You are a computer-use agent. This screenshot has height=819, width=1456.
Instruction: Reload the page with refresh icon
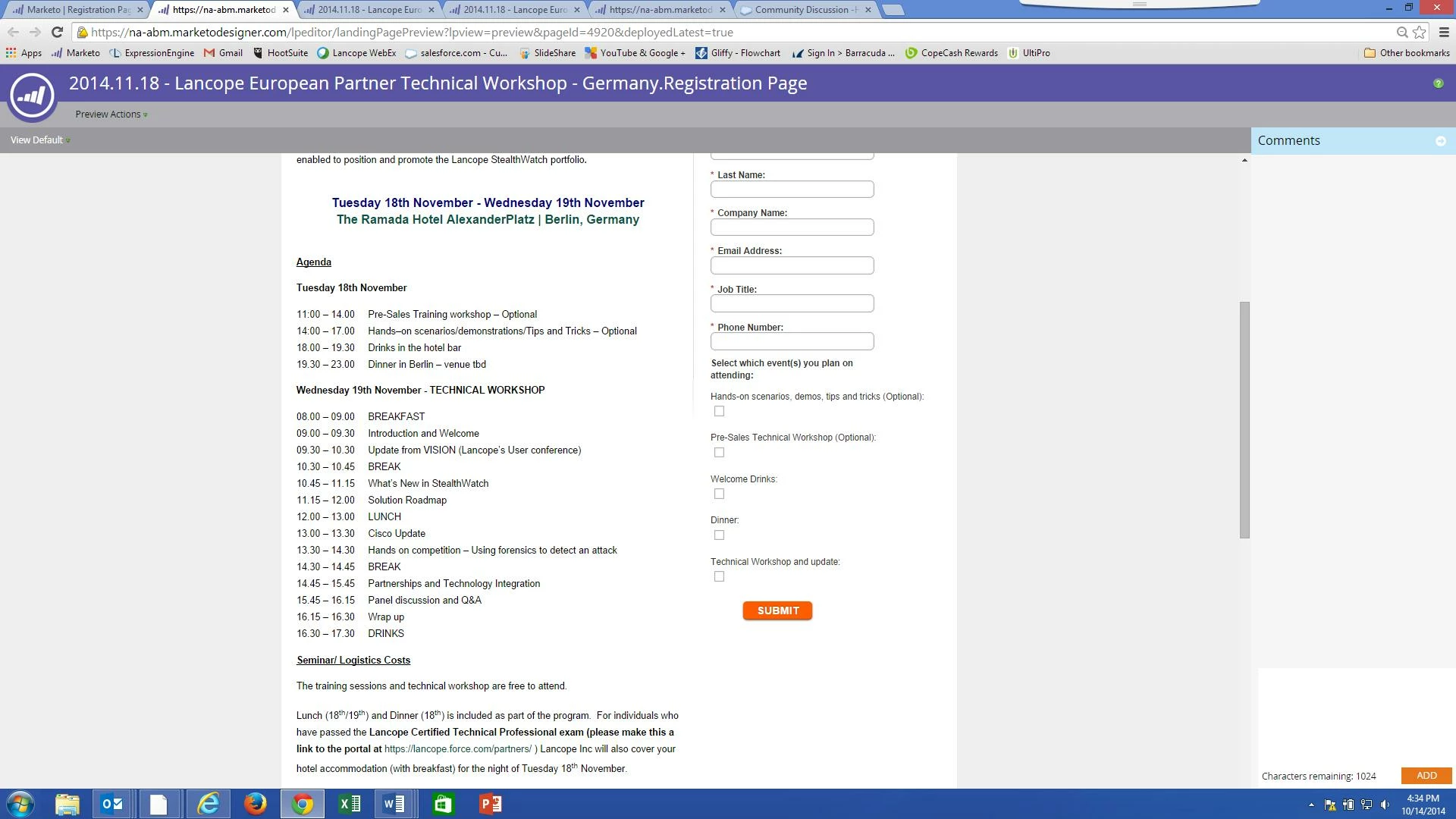(x=57, y=32)
